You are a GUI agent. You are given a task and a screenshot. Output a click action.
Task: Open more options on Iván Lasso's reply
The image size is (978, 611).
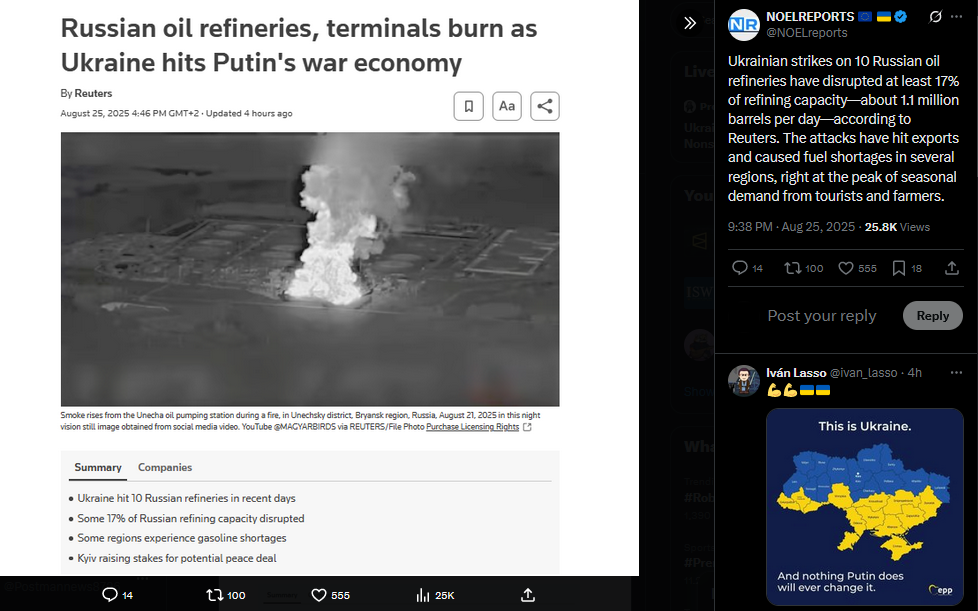957,373
